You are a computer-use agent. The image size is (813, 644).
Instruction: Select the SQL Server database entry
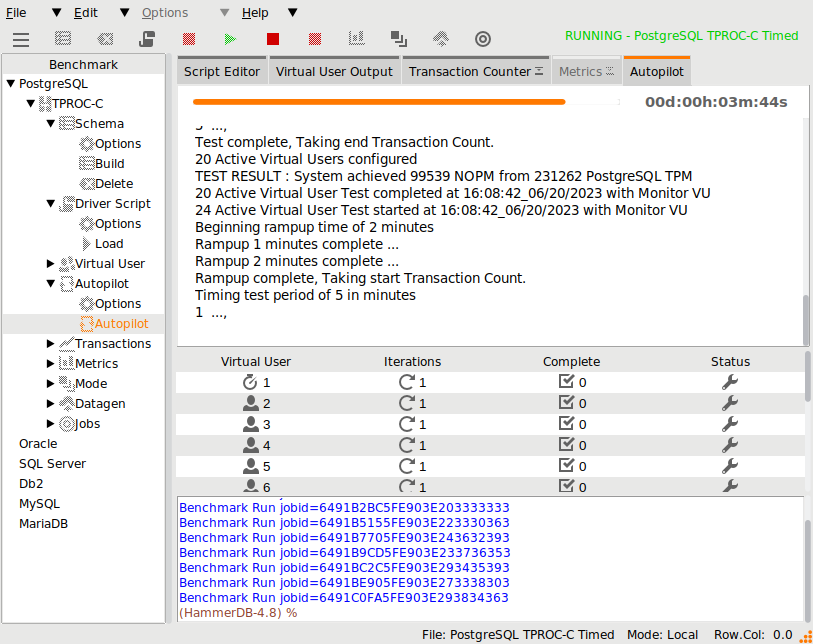tap(52, 464)
